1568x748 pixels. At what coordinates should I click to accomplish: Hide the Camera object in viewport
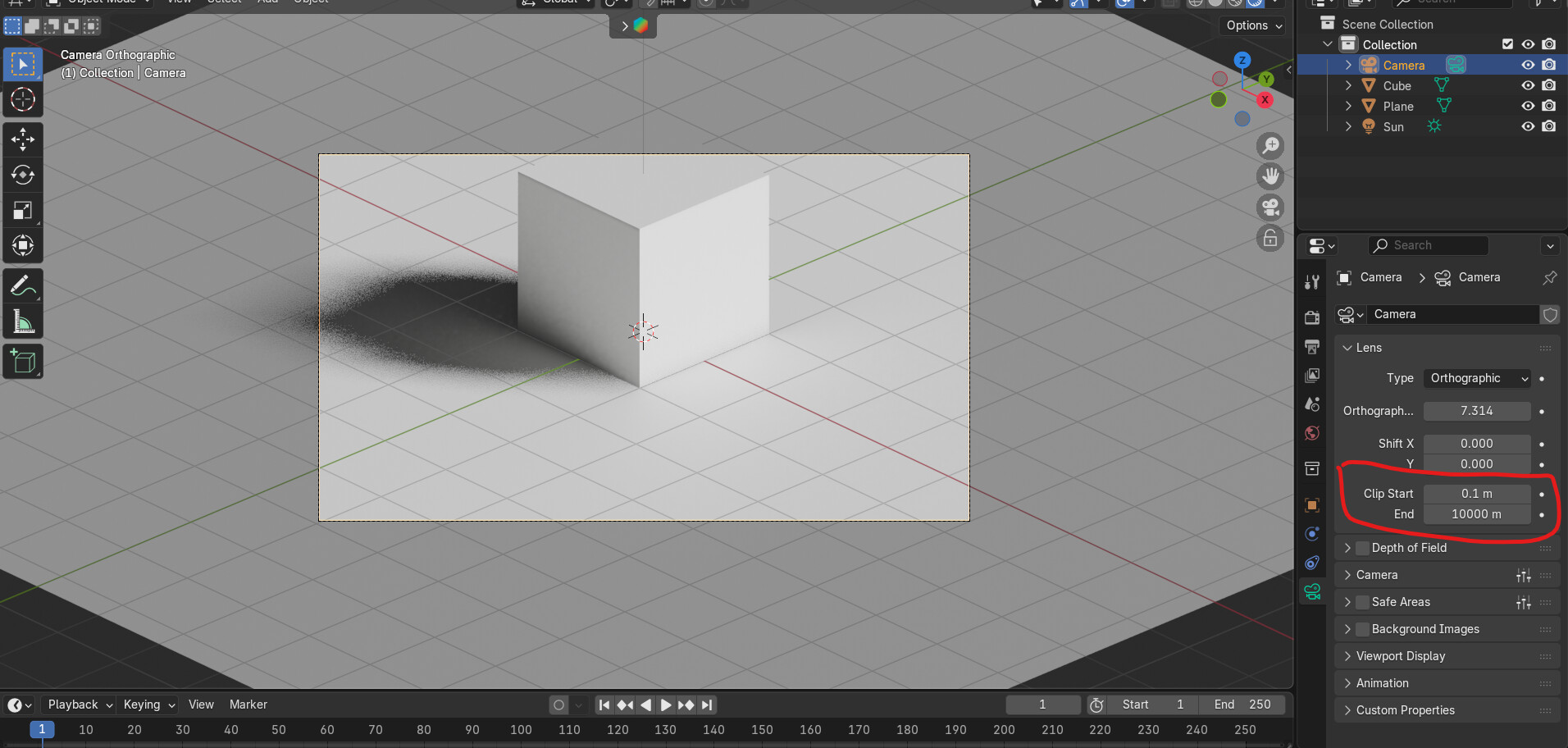point(1528,65)
